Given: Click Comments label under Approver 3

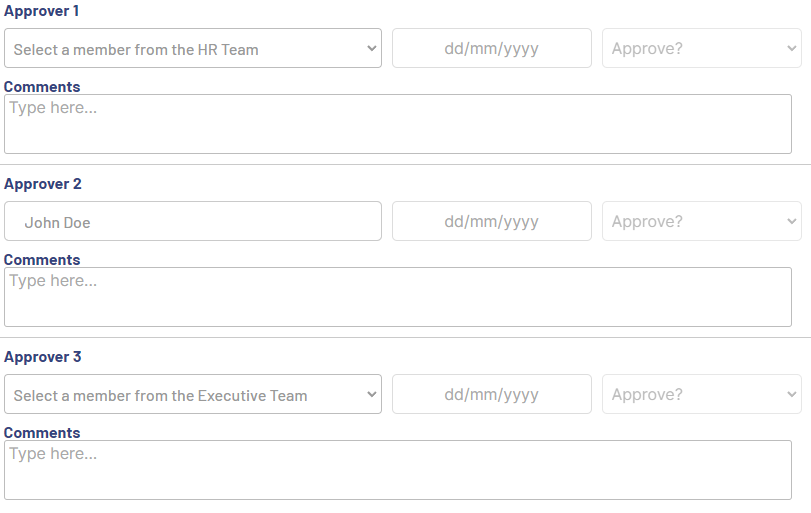Looking at the screenshot, I should point(42,433).
